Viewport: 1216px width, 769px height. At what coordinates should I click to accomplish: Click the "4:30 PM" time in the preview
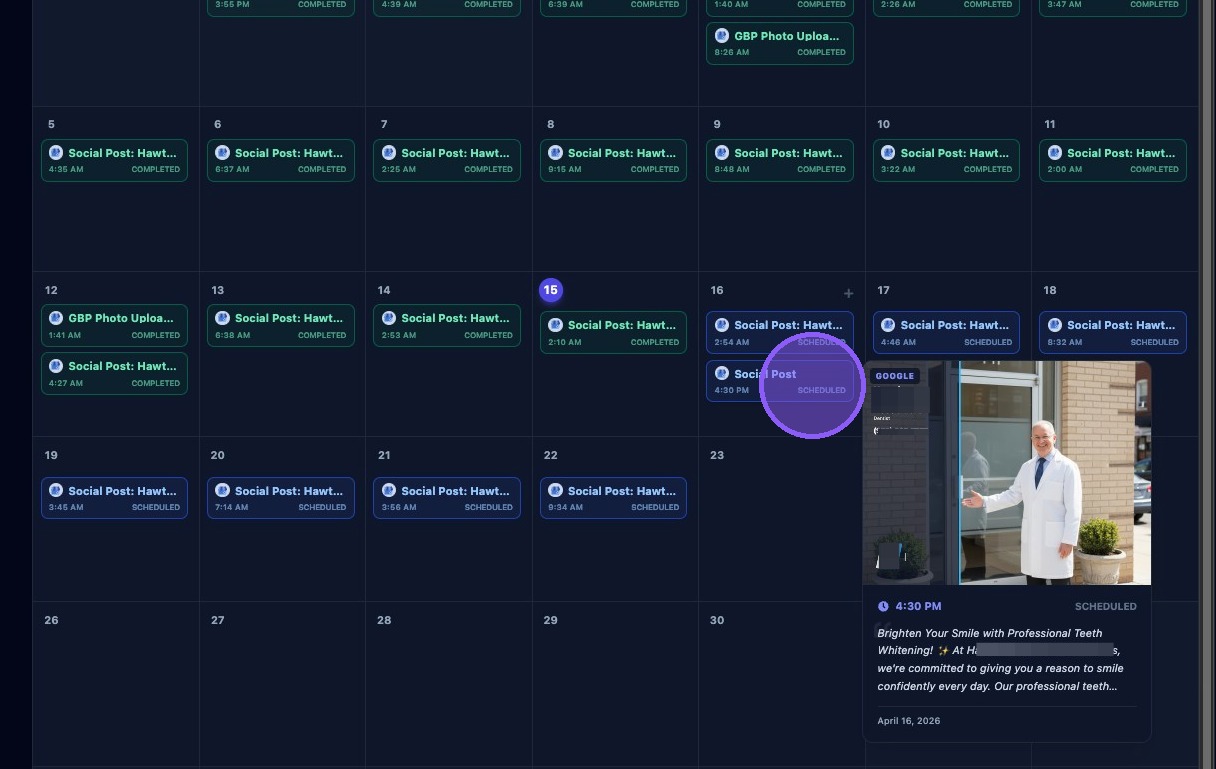coord(918,606)
